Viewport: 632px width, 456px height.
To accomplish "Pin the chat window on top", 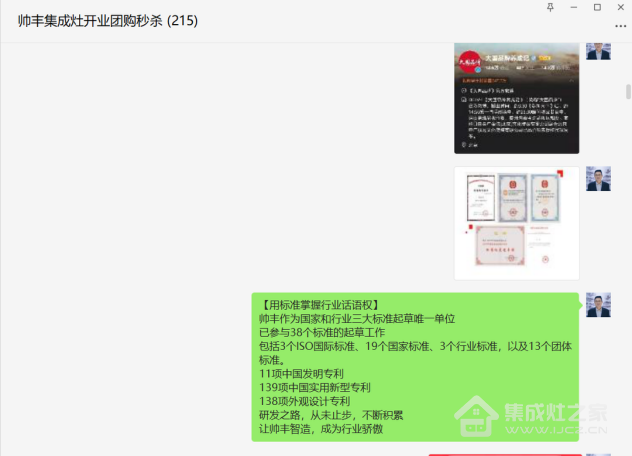I will coord(550,7).
